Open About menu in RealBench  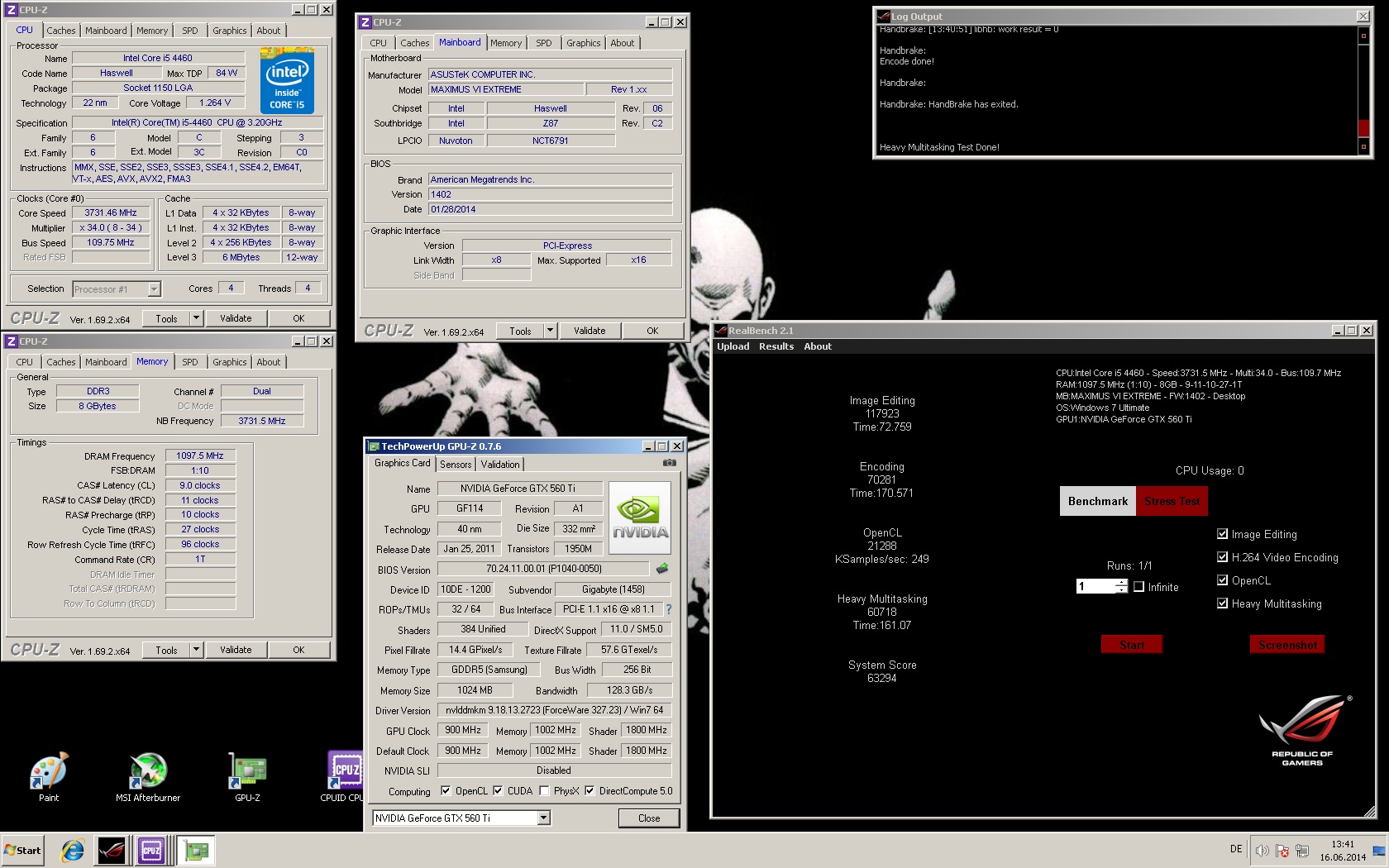coord(818,346)
